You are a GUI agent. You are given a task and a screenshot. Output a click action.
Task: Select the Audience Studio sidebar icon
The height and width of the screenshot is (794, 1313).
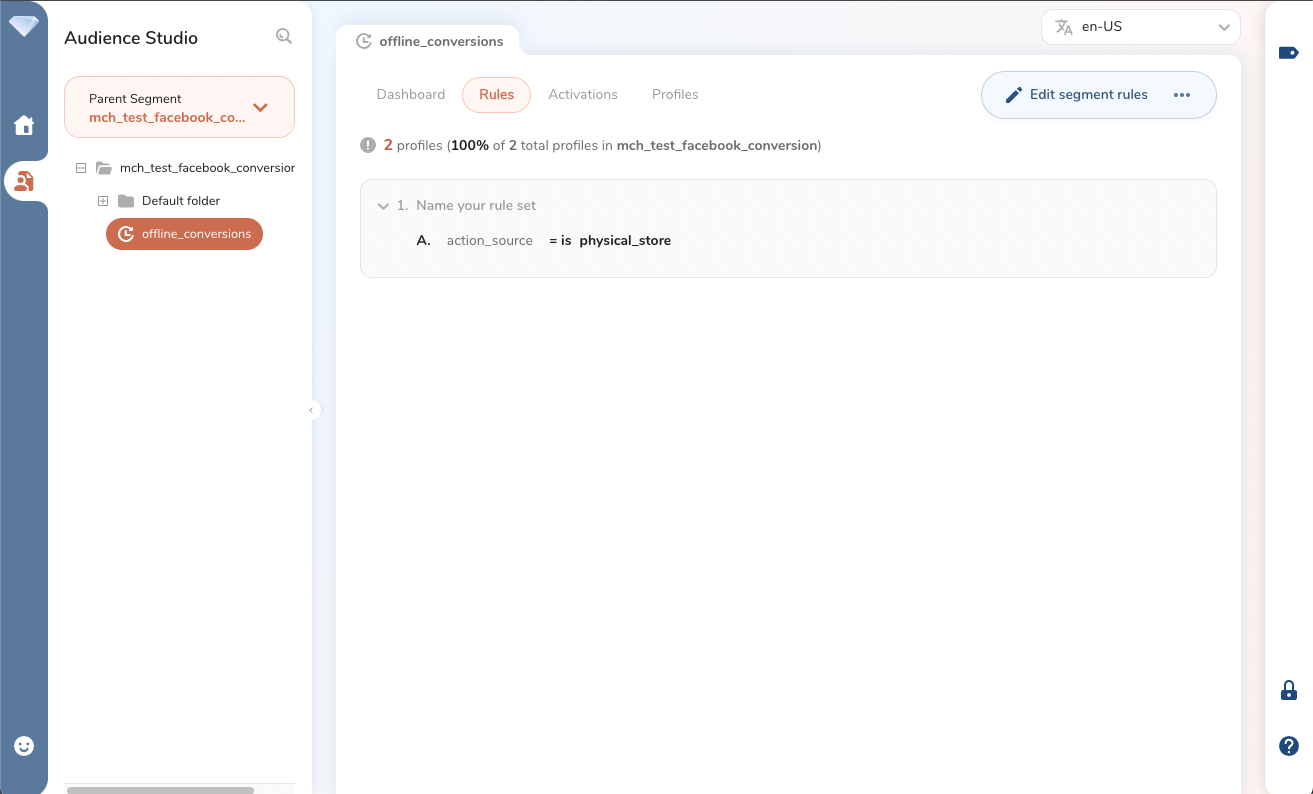pyautogui.click(x=24, y=181)
